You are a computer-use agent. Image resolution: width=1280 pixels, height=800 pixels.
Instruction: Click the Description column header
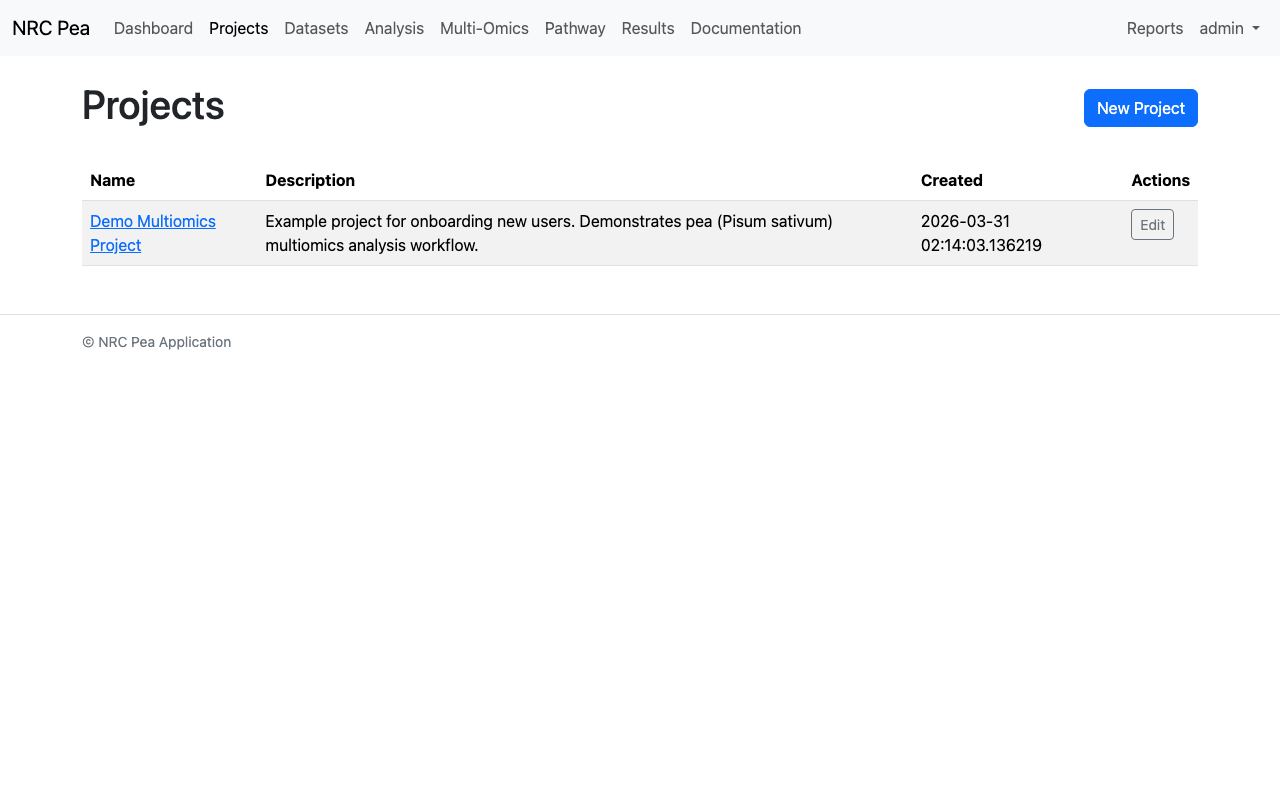[x=310, y=180]
